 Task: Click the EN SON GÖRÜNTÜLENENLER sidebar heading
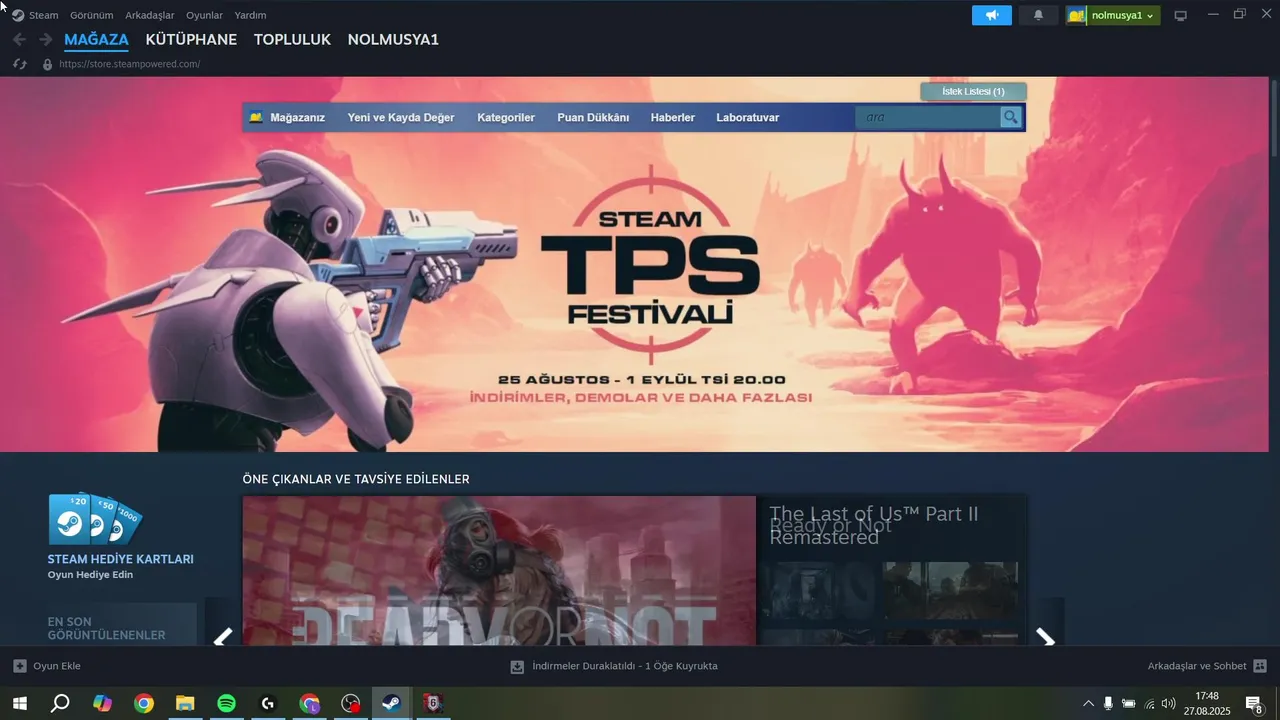point(107,628)
